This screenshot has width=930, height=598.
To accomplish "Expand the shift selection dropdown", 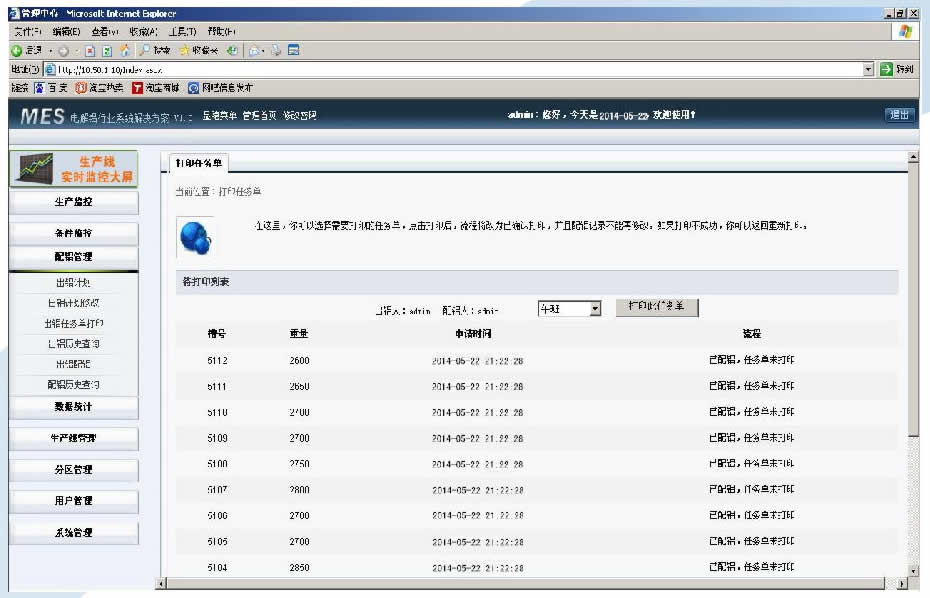I will click(595, 309).
